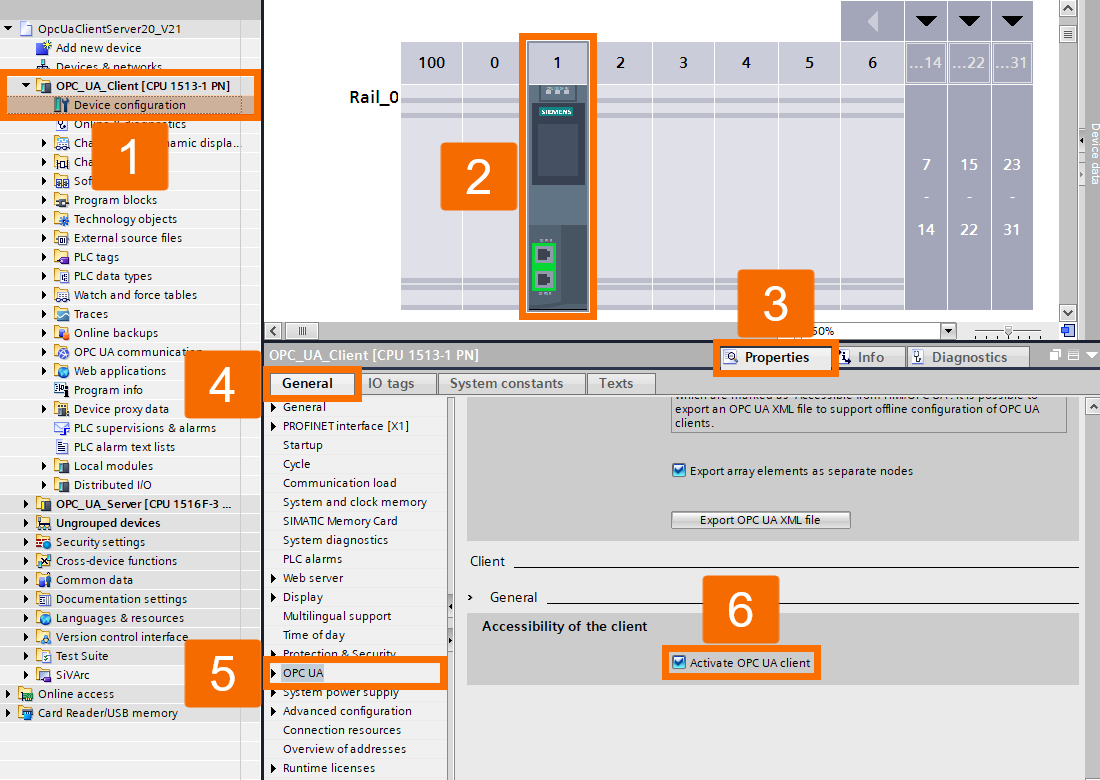The height and width of the screenshot is (780, 1100).
Task: Click the PLC supervisions & alarms icon
Action: tap(62, 428)
